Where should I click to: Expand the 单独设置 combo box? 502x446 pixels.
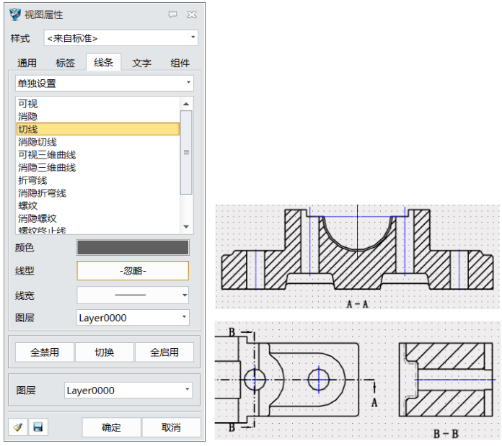104,83
